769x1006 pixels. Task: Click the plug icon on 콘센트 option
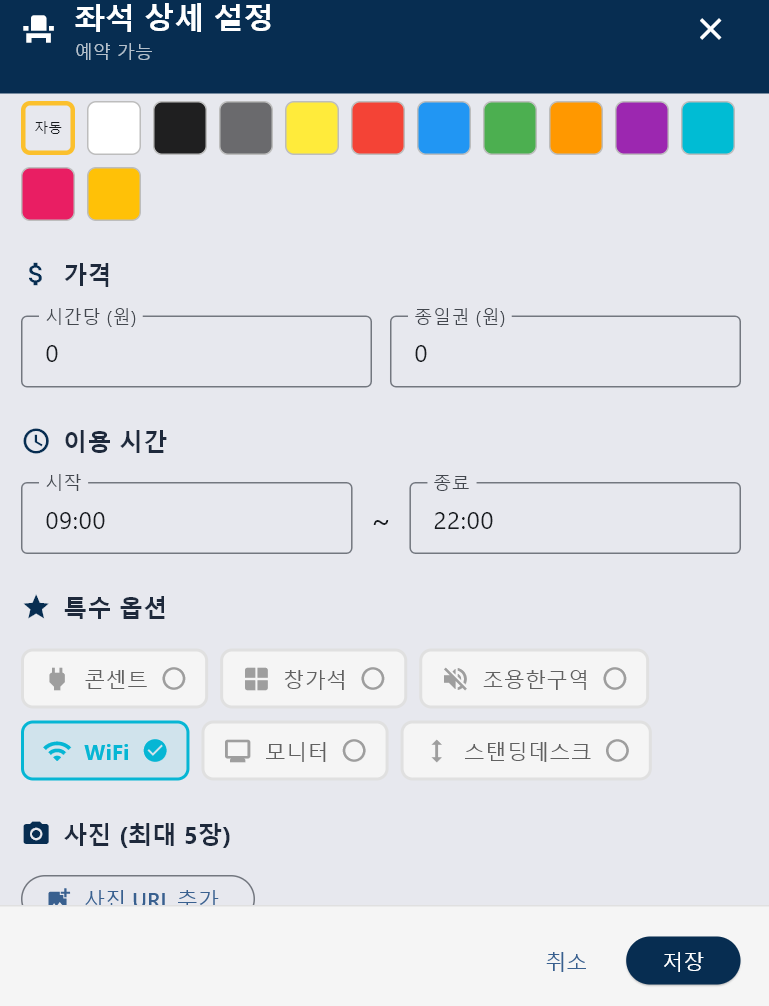coord(57,679)
